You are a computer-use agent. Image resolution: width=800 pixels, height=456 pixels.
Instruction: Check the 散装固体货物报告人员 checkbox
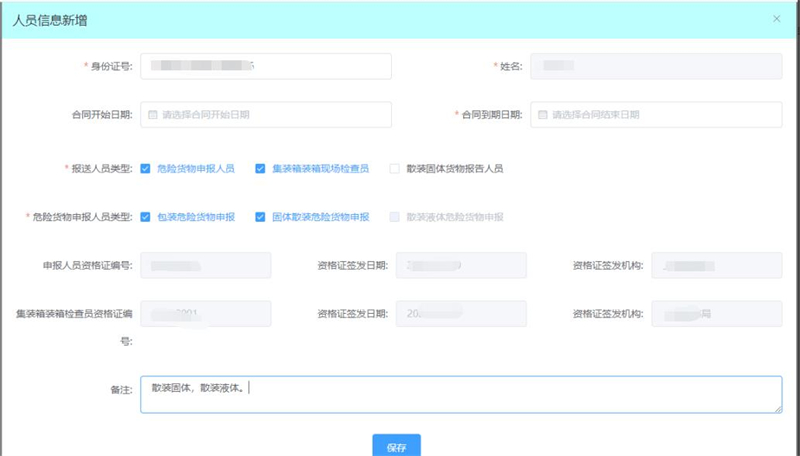(395, 169)
